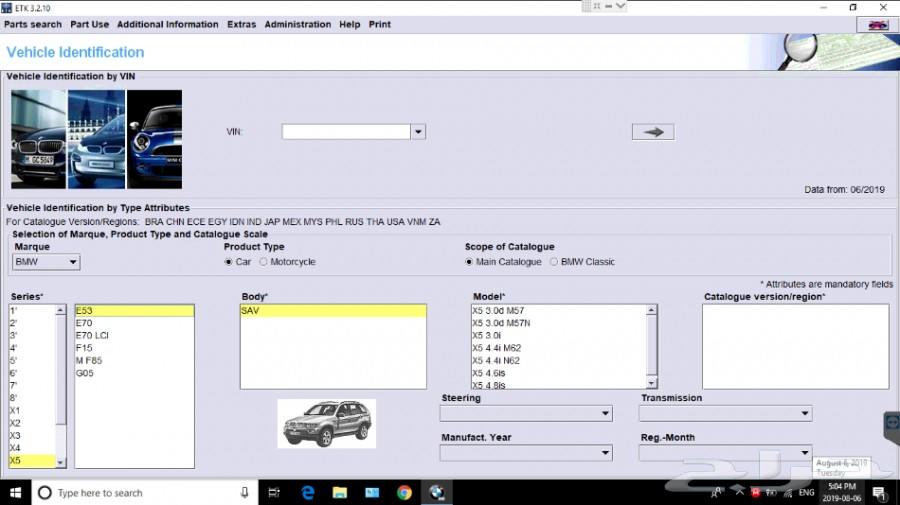Screen dimensions: 900x505
Task: Select series X5 in the list
Action: click(x=32, y=460)
